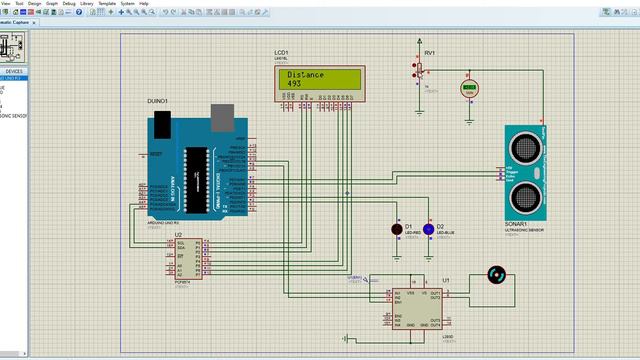This screenshot has height=360, width=640.
Task: Select the U2 PCF8574 chip
Action: 189,259
